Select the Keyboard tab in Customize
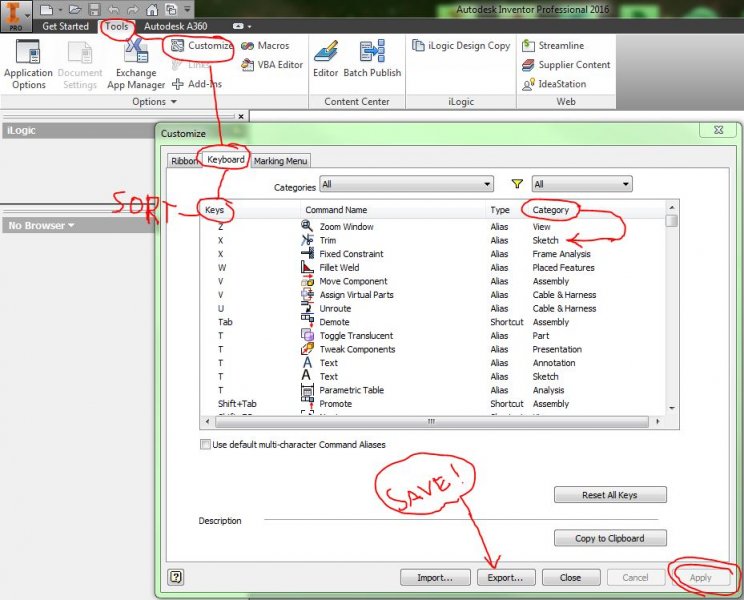 pos(226,159)
